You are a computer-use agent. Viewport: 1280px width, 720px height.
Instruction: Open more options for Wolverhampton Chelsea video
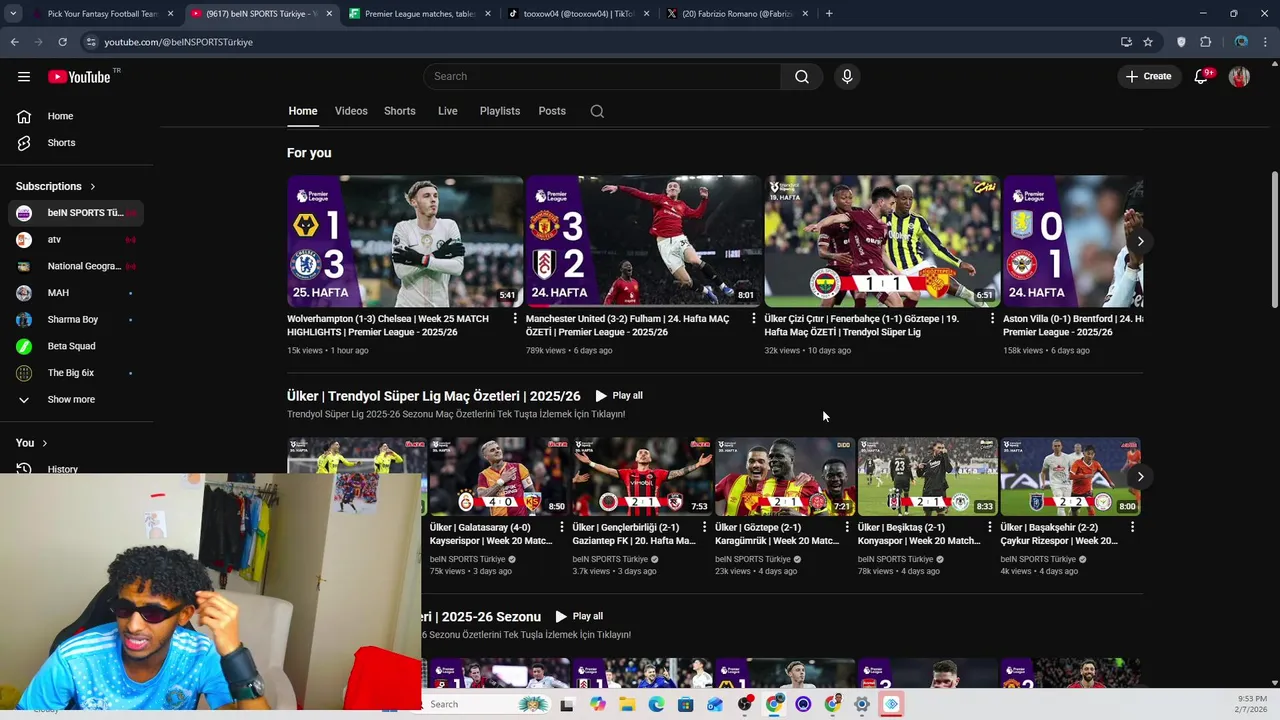516,318
